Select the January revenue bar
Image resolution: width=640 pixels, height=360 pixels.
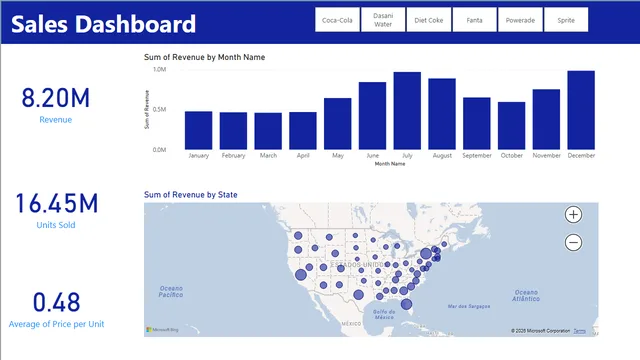(x=198, y=130)
